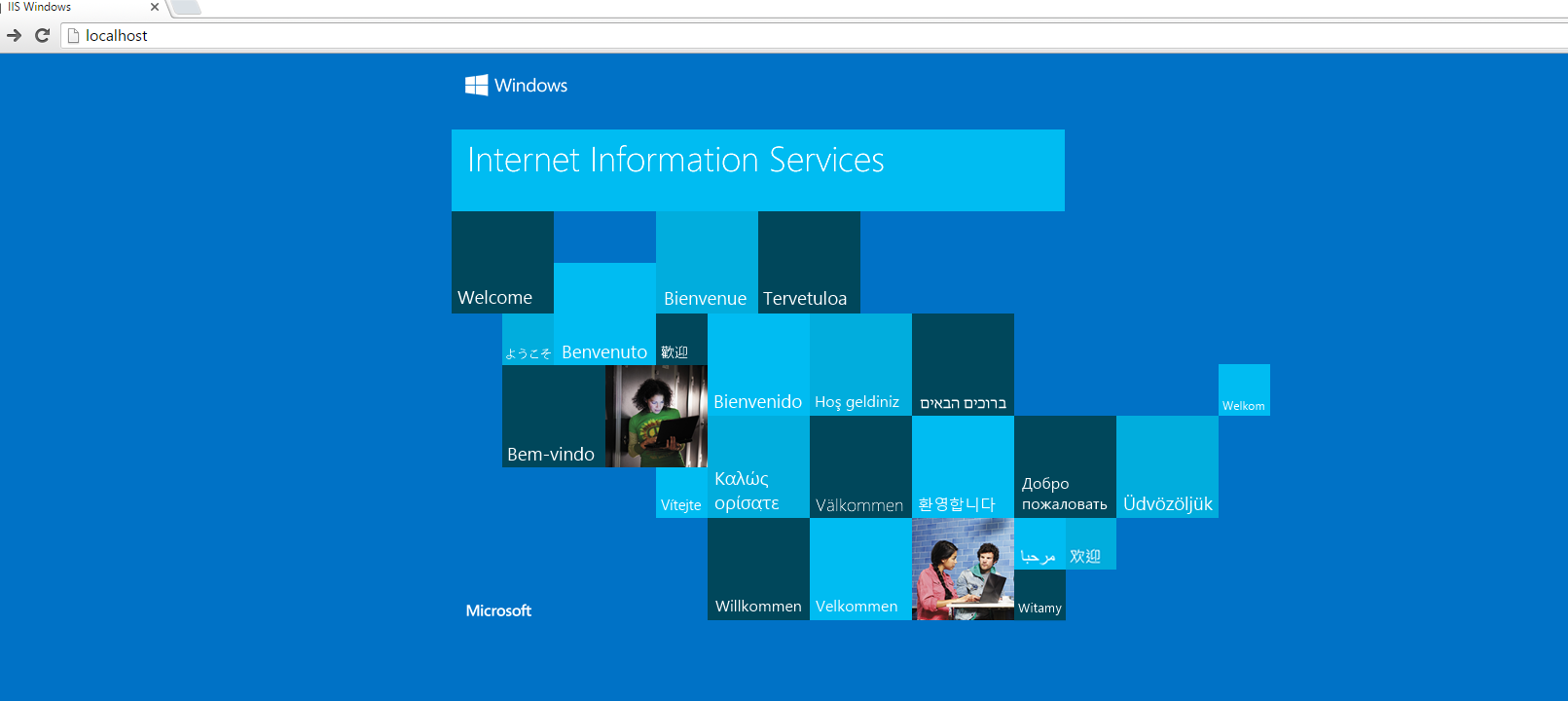The image size is (1568, 701).
Task: Click the Internet Information Services banner
Action: click(757, 169)
